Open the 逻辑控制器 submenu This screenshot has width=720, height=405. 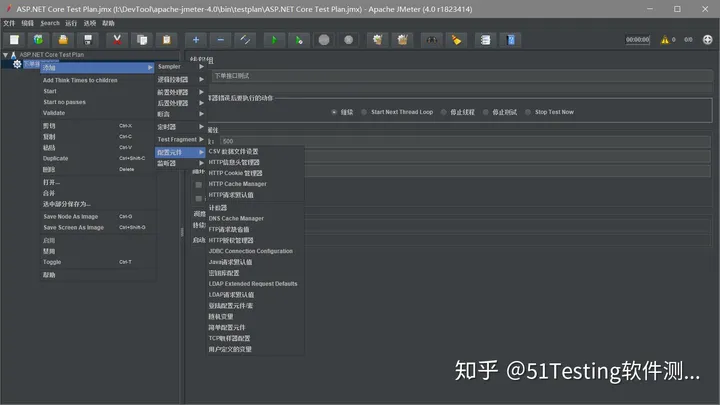[180, 79]
